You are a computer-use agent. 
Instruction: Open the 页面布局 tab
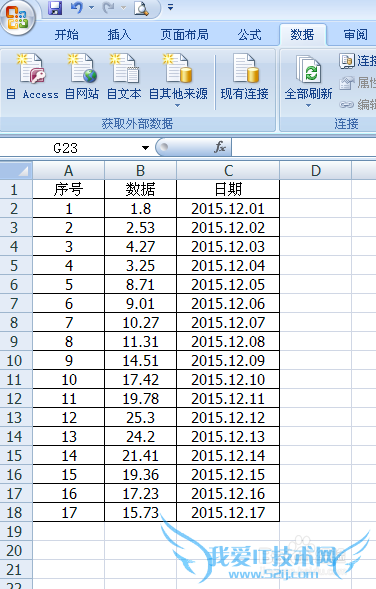pyautogui.click(x=184, y=35)
